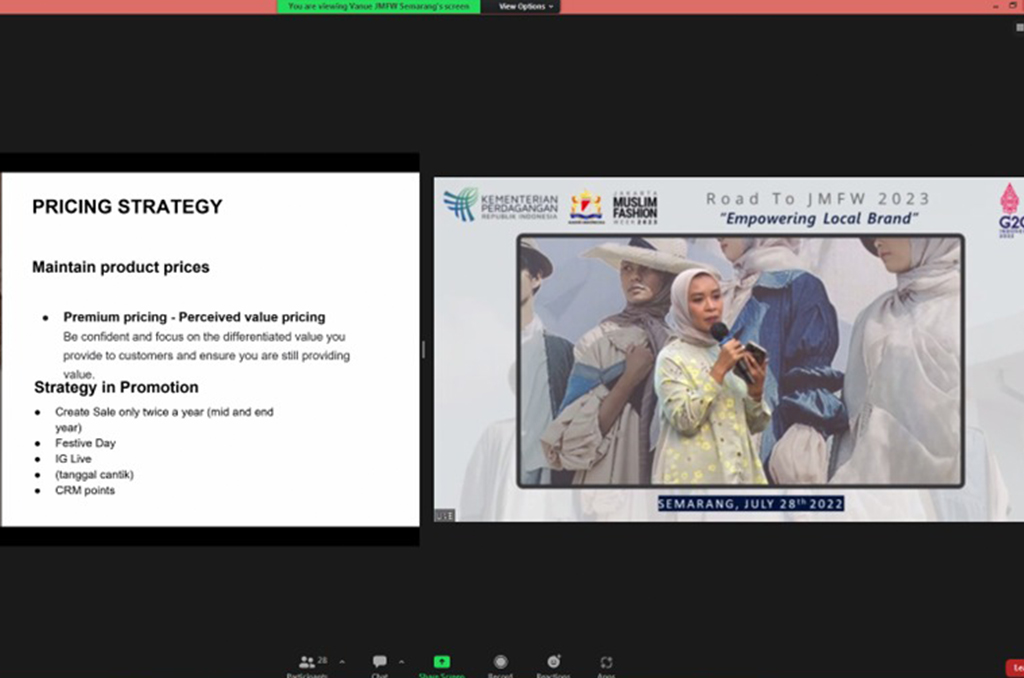Click the Strategy in Promotion heading
This screenshot has width=1024, height=678.
pyautogui.click(x=116, y=387)
